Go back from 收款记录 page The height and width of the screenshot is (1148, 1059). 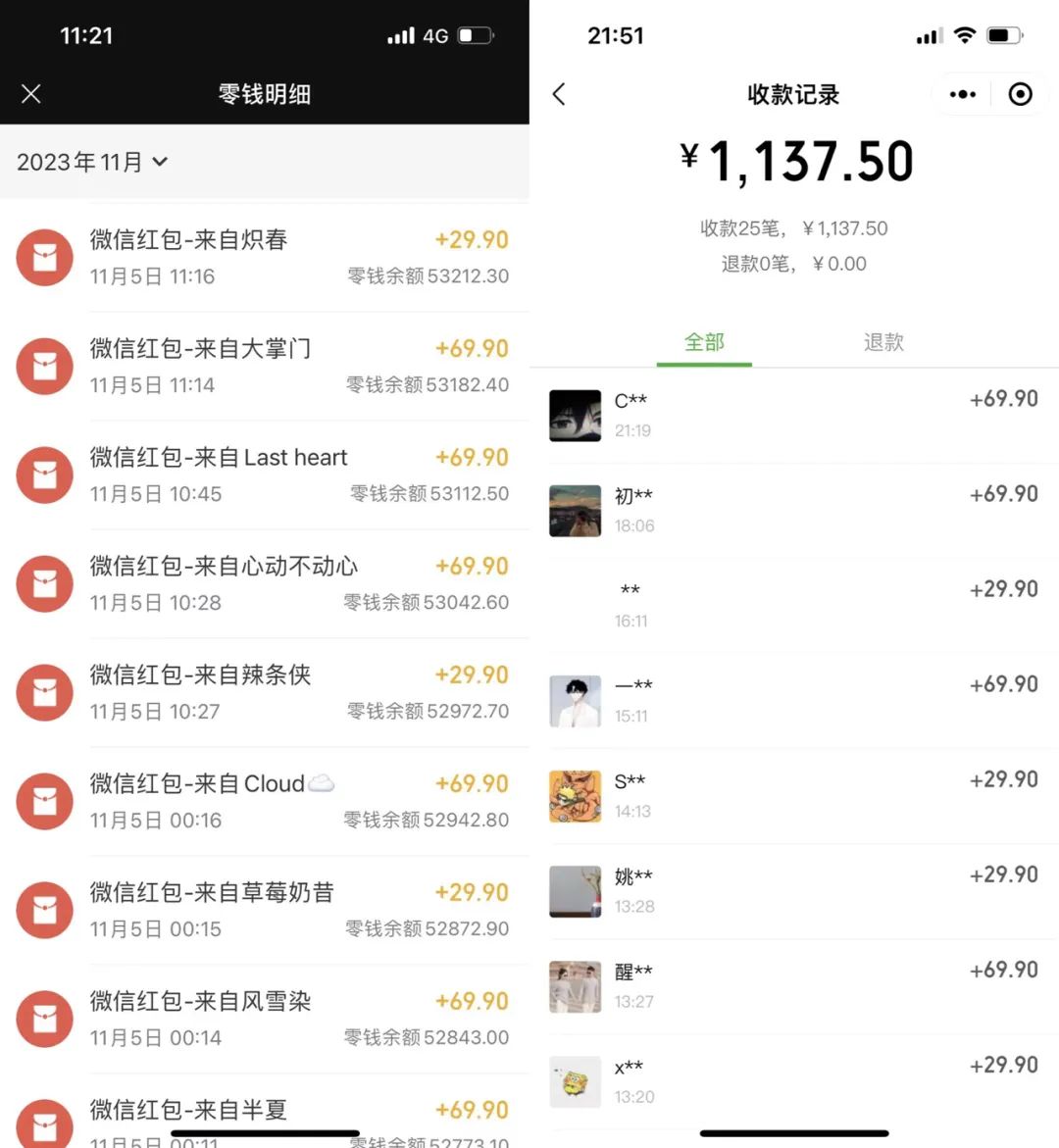click(x=560, y=94)
